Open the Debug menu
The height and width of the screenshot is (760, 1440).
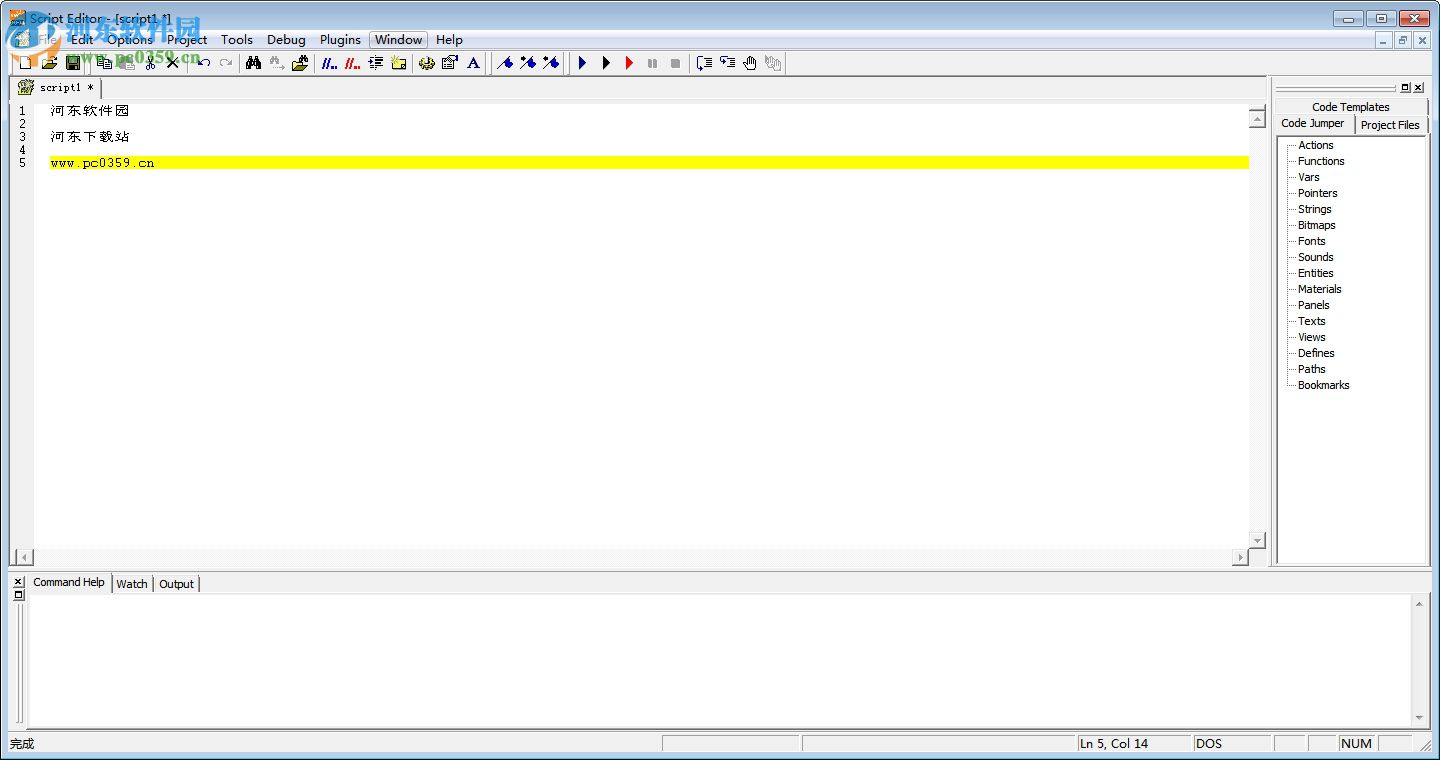[286, 40]
